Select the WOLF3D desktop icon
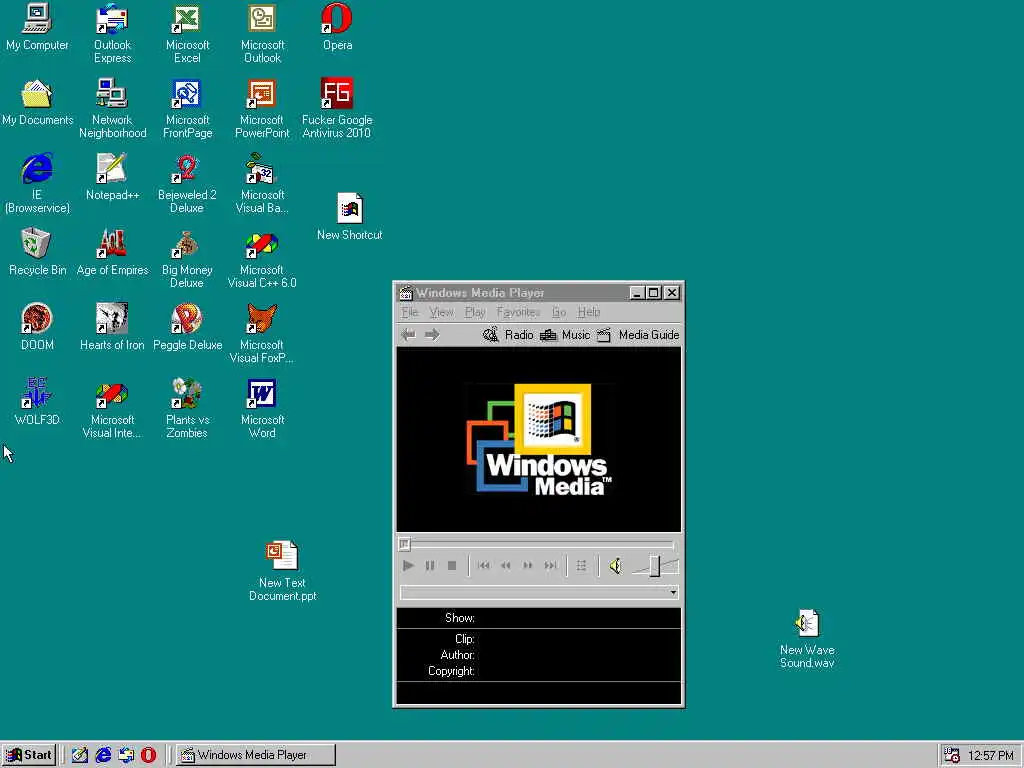Image resolution: width=1024 pixels, height=768 pixels. pos(37,402)
